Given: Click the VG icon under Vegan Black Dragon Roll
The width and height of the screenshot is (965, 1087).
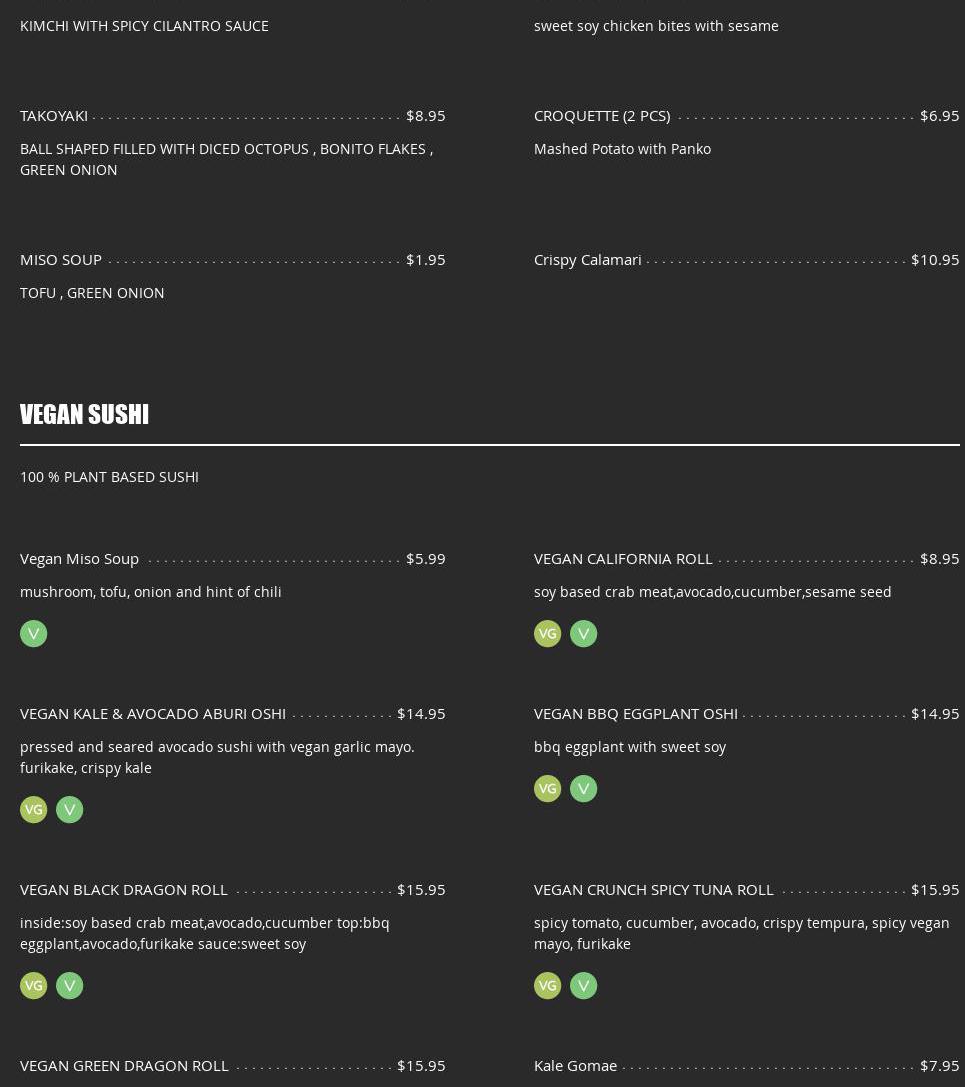Looking at the screenshot, I should point(33,985).
